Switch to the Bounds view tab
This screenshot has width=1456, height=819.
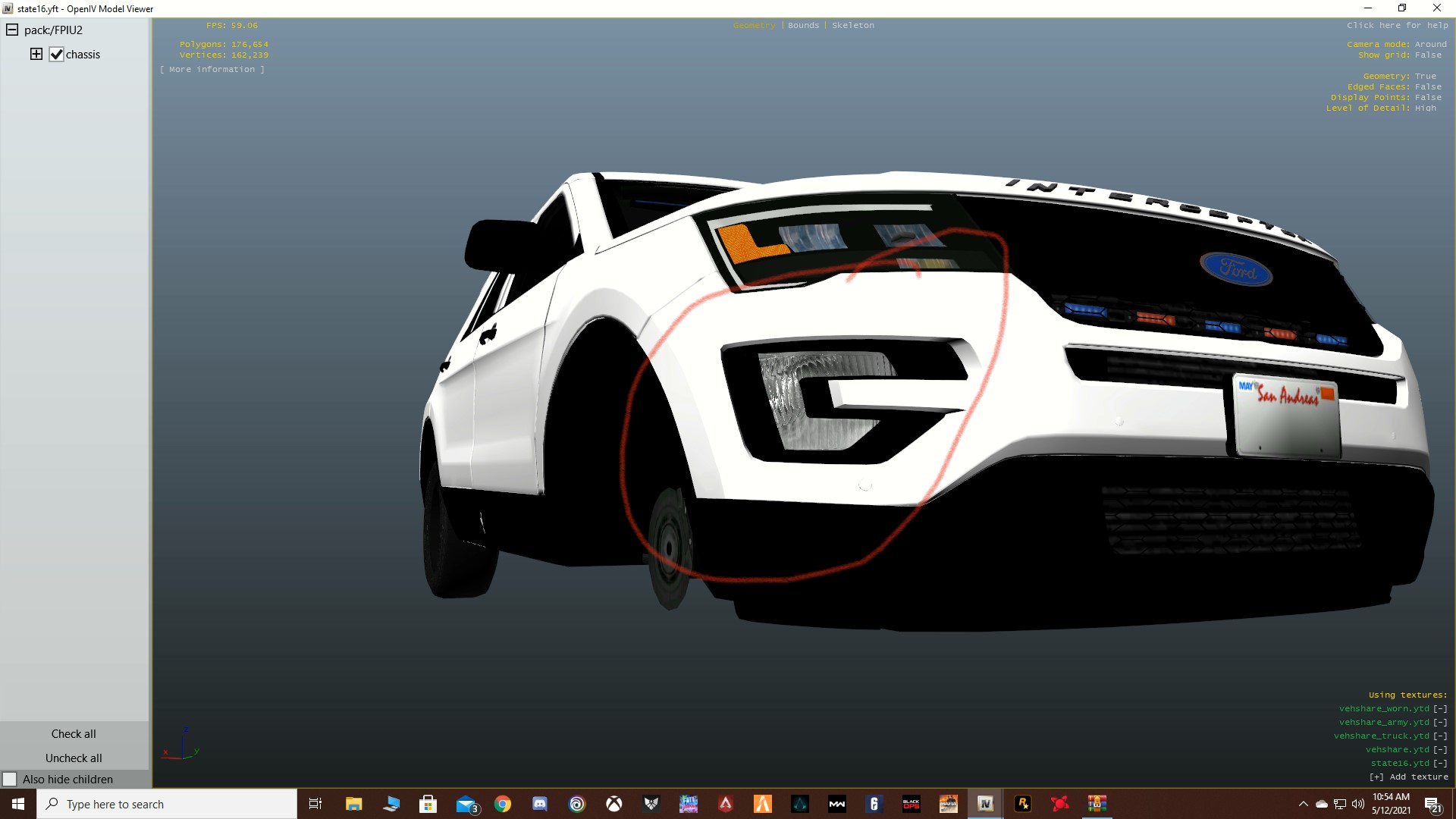[x=803, y=25]
